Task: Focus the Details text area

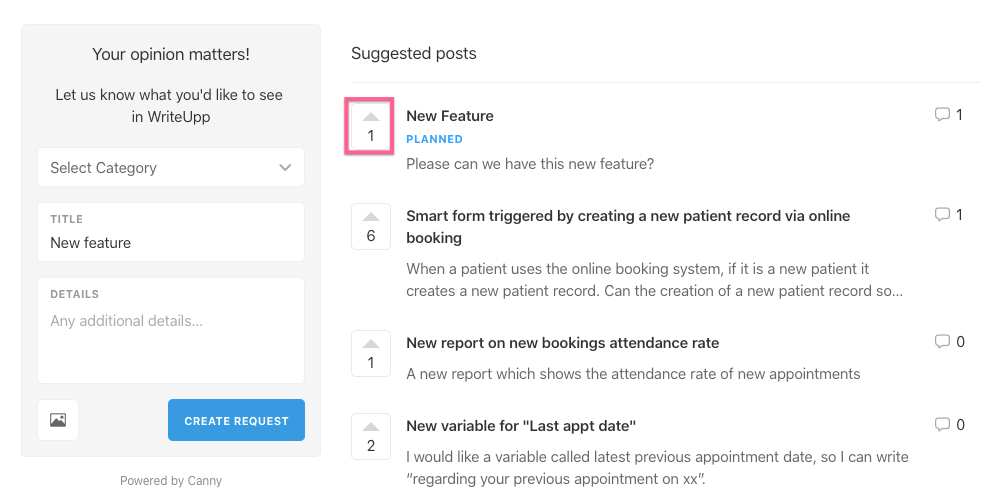Action: [171, 330]
